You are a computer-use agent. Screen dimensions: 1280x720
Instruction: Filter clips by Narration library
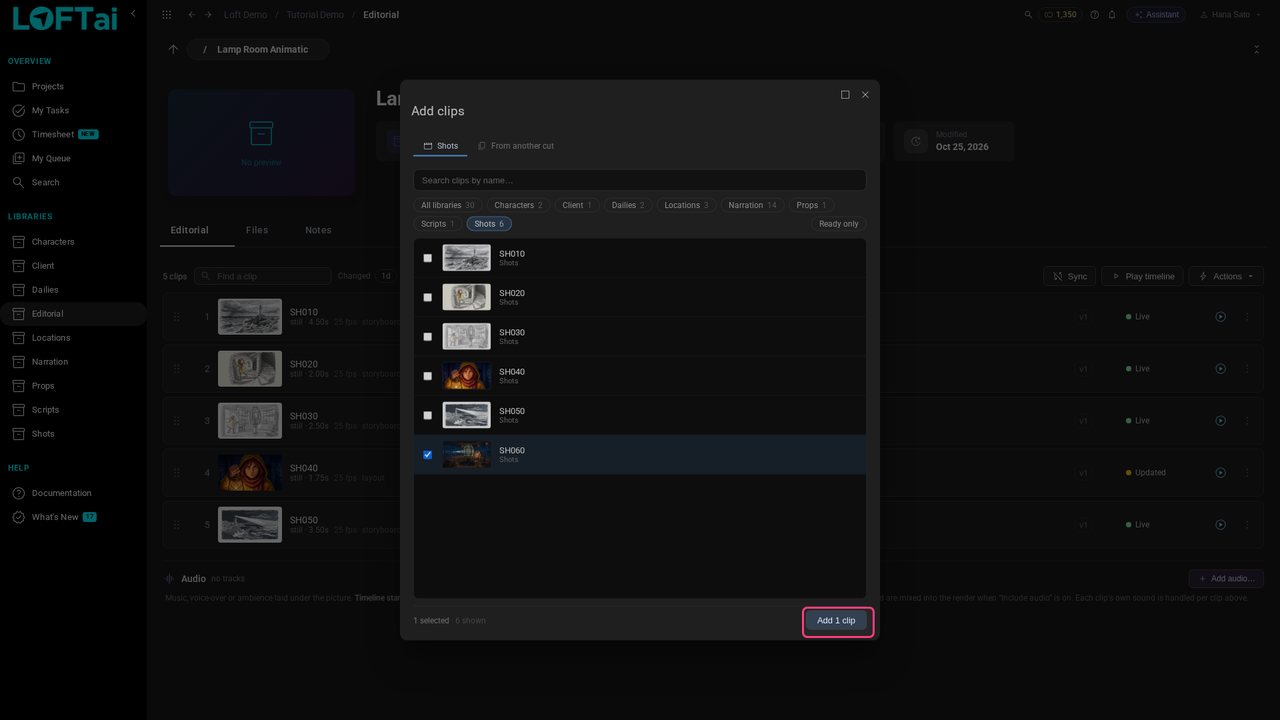(752, 205)
